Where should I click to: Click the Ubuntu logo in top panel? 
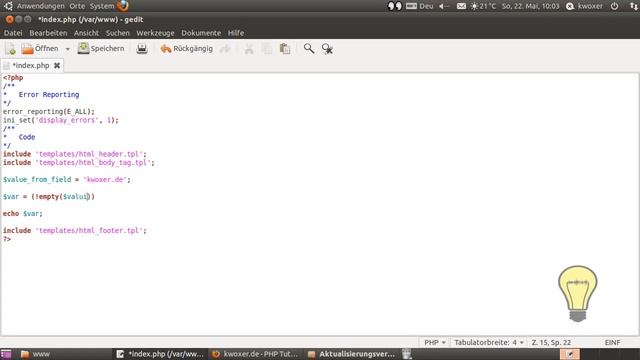[8, 6]
